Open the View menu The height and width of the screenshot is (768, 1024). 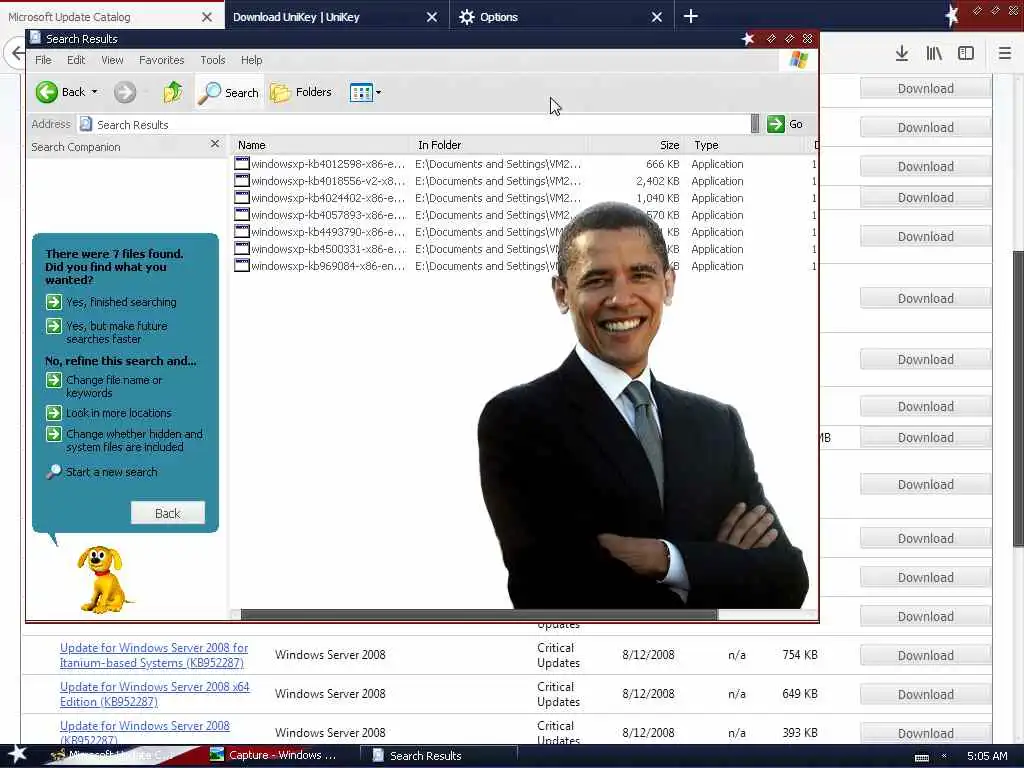[x=112, y=60]
